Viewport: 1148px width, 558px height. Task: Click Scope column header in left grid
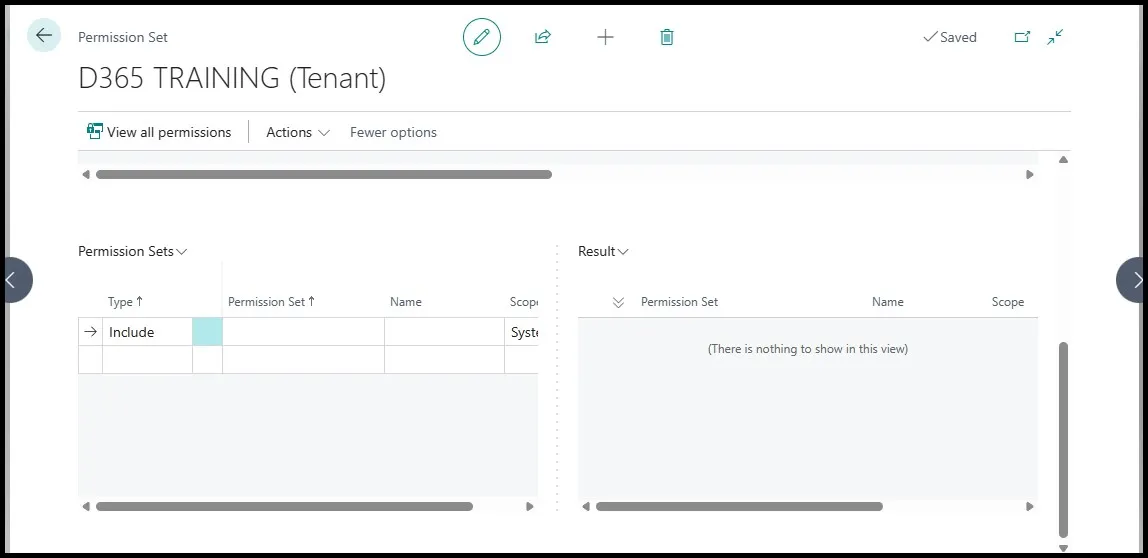point(523,302)
